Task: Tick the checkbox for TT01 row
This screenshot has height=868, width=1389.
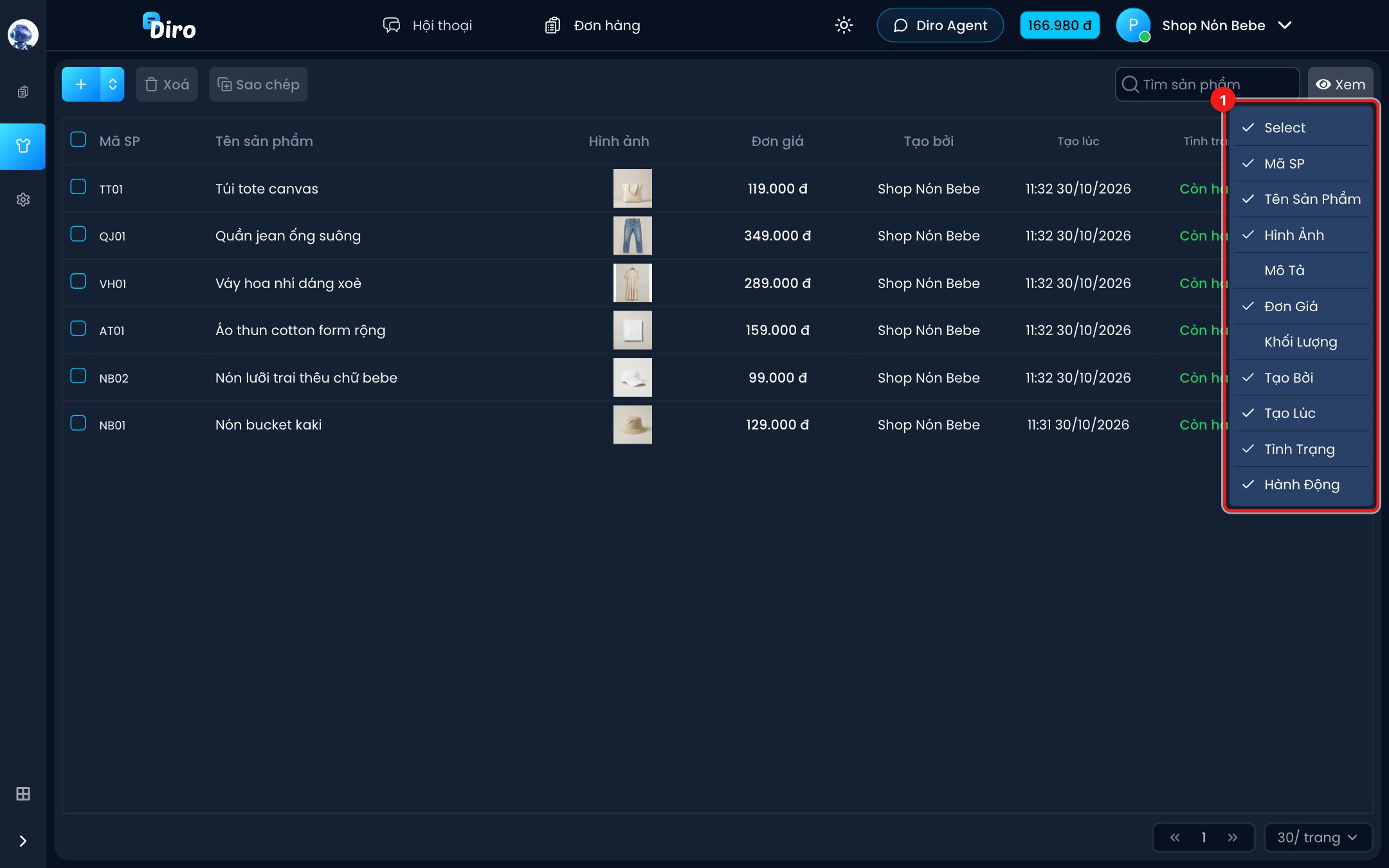Action: point(78,187)
